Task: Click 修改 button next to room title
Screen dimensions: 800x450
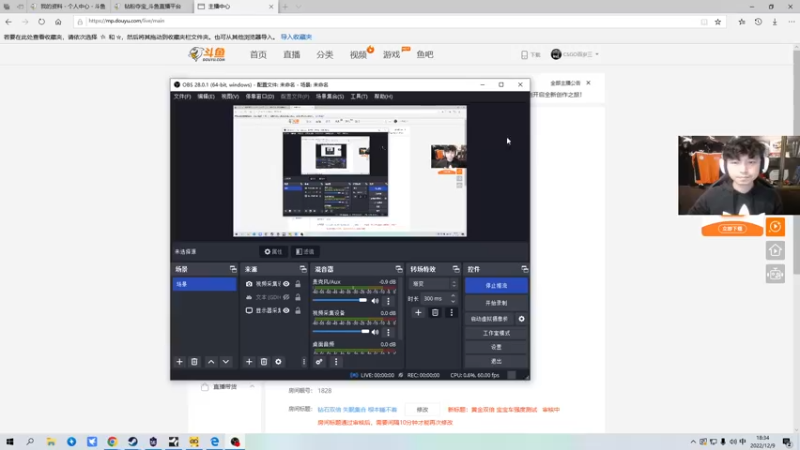Action: 422,410
